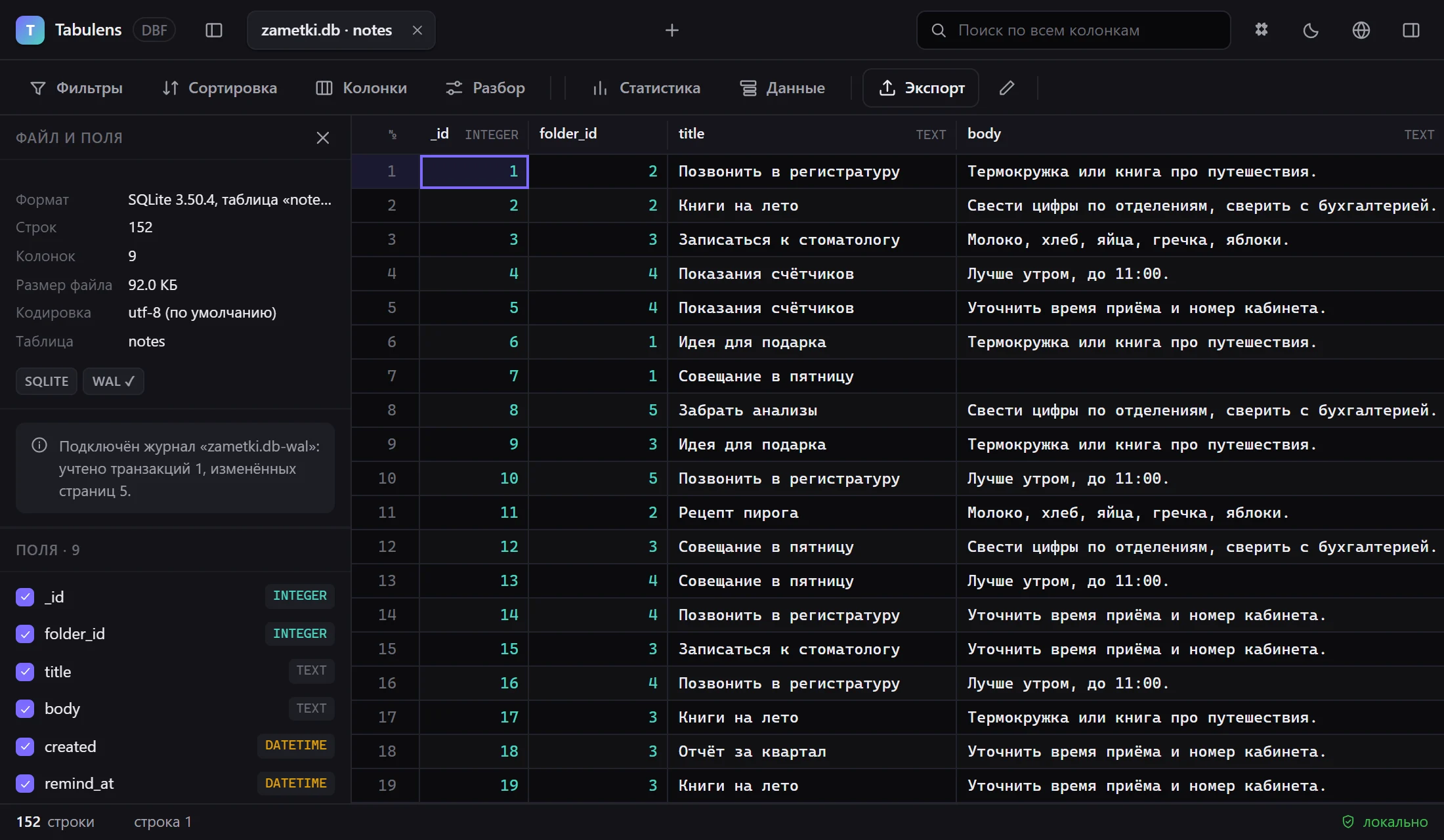Open the Разбор settings
This screenshot has height=840, width=1444.
pos(485,88)
